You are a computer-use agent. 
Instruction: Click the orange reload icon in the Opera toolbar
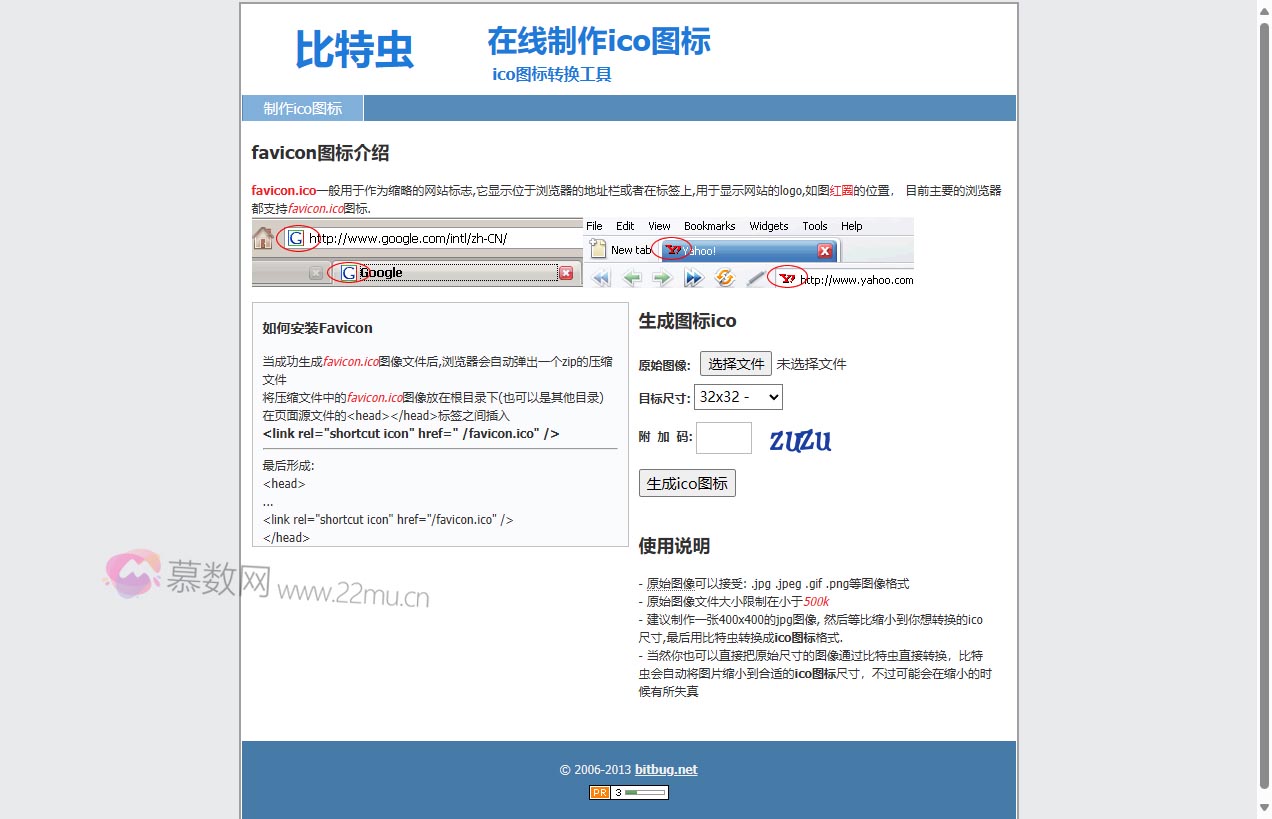point(724,278)
